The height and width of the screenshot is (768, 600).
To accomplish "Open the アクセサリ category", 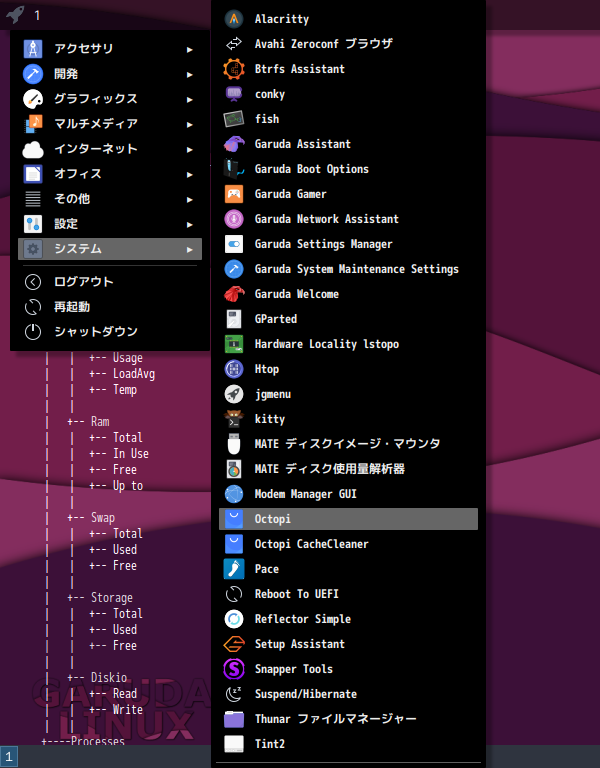I will click(x=110, y=48).
